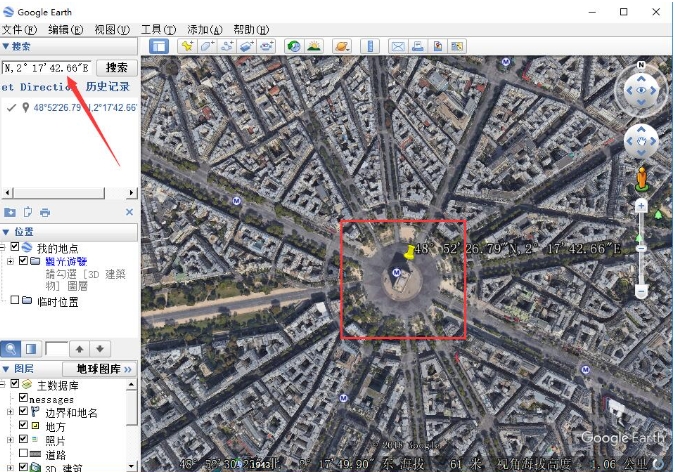Clear search results with the blue X
The width and height of the screenshot is (676, 472).
tap(129, 212)
